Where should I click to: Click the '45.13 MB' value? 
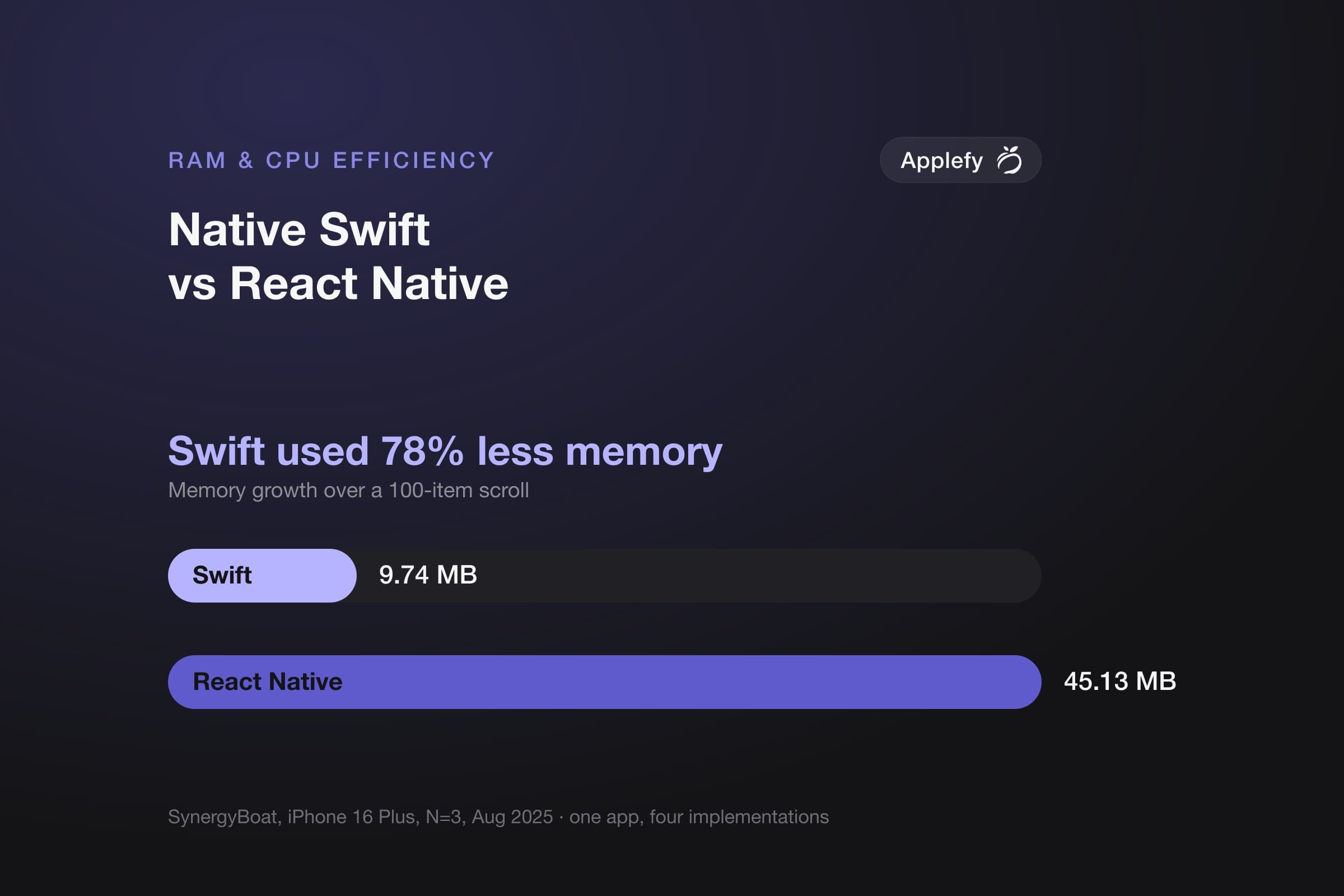click(x=1120, y=681)
